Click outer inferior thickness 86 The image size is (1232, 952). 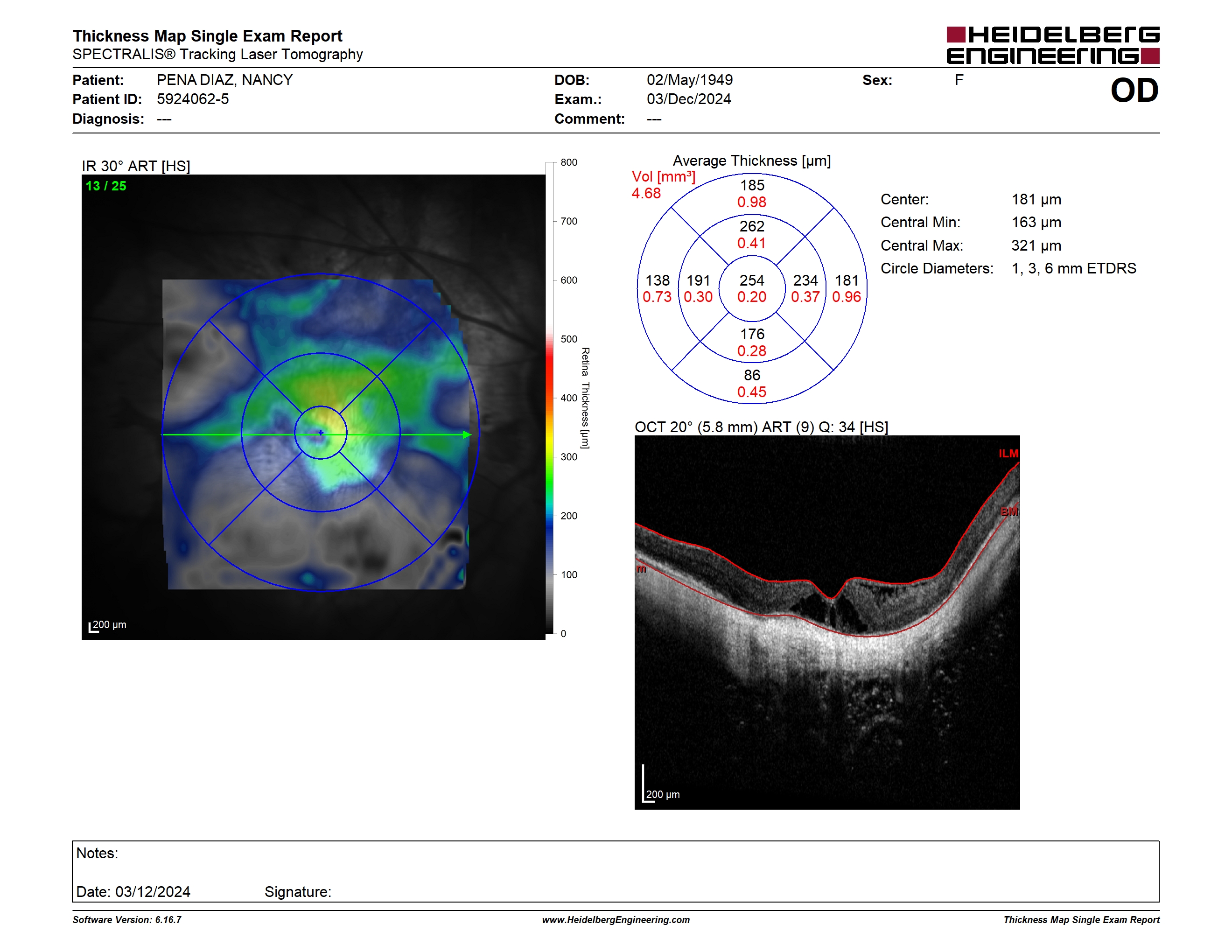coord(752,375)
